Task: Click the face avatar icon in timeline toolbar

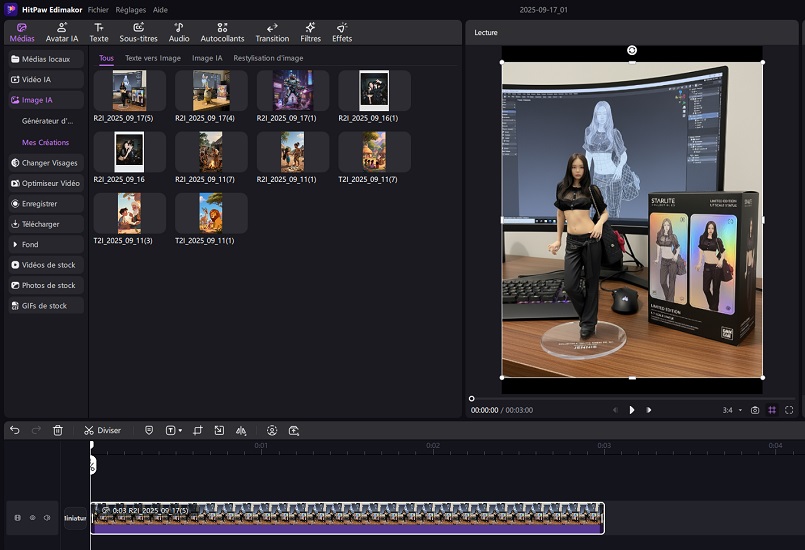Action: pyautogui.click(x=272, y=430)
